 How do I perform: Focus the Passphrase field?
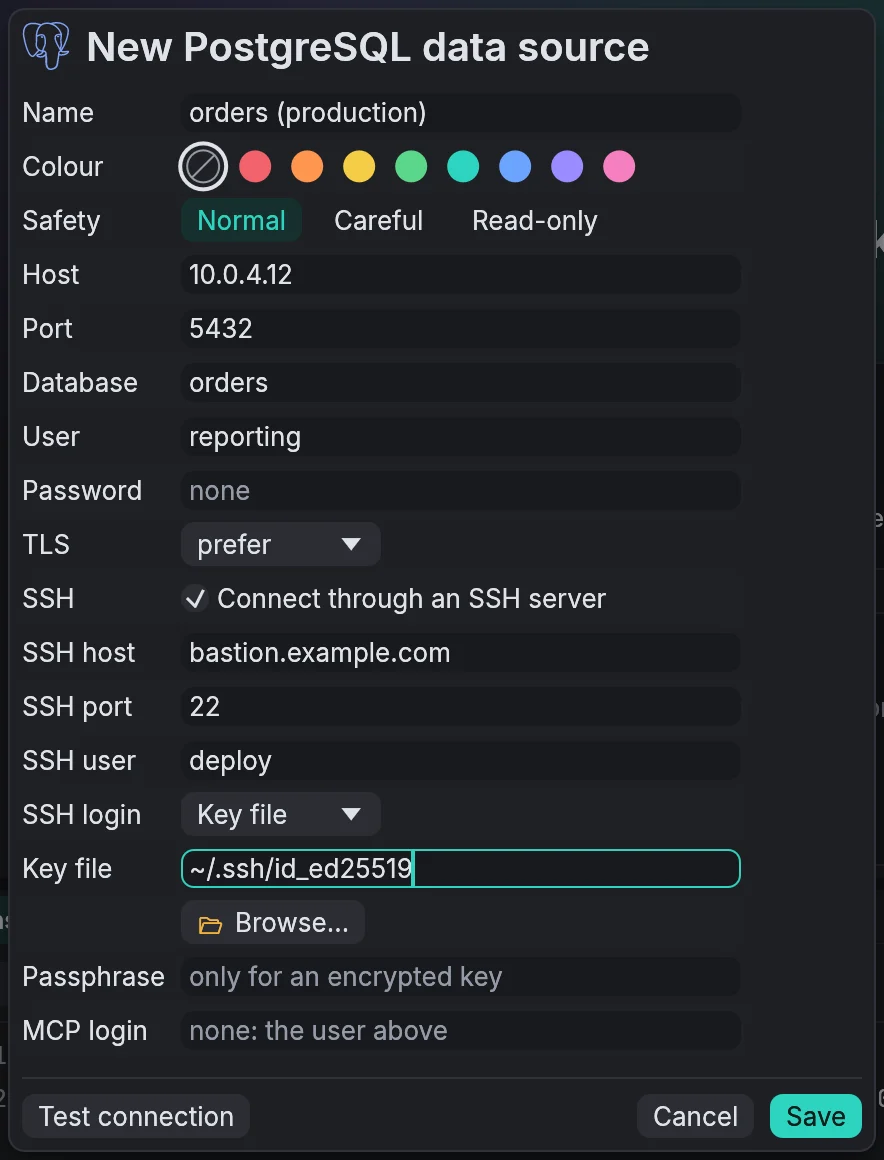(x=461, y=977)
